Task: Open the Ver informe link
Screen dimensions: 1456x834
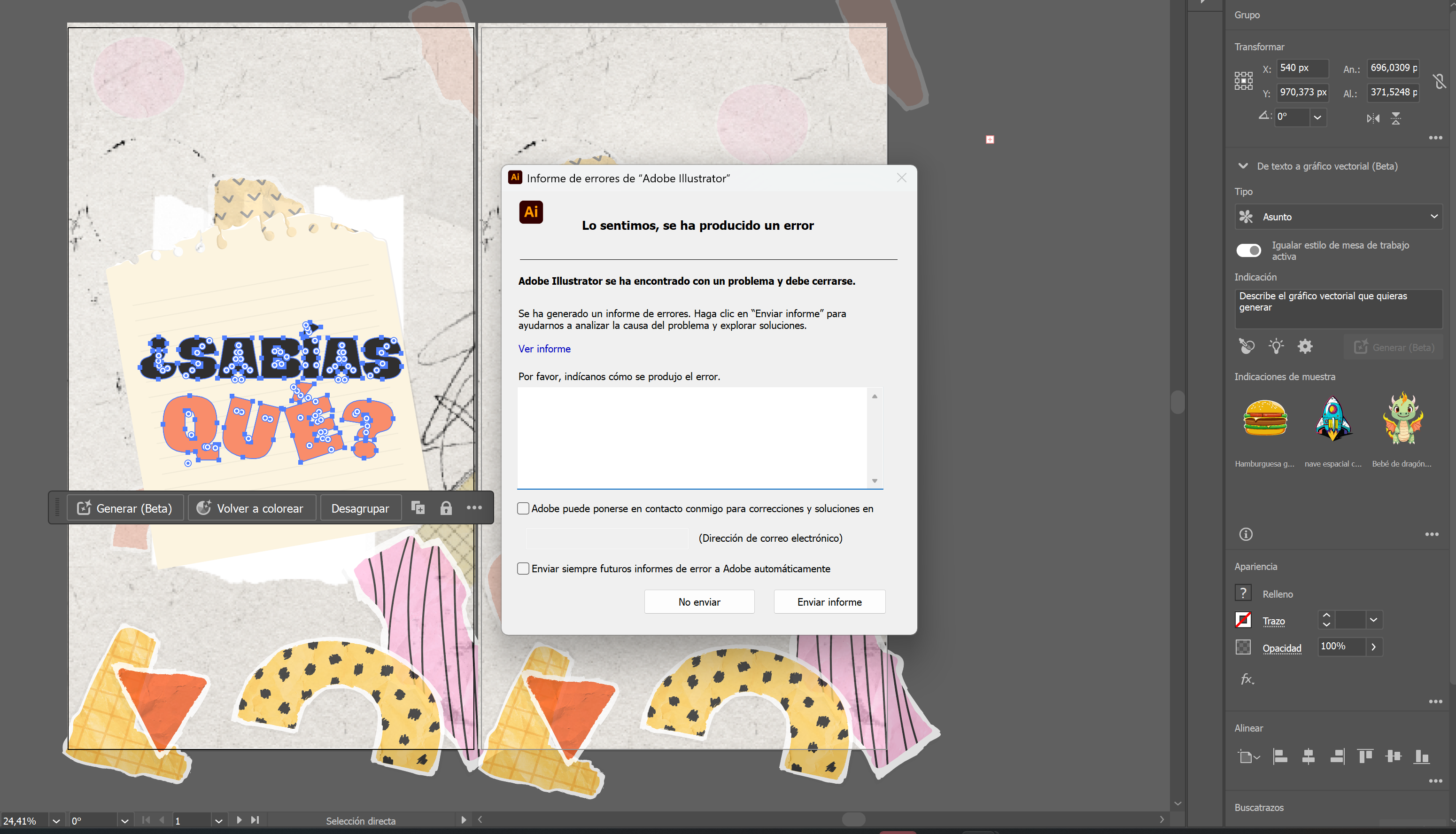Action: click(x=544, y=348)
